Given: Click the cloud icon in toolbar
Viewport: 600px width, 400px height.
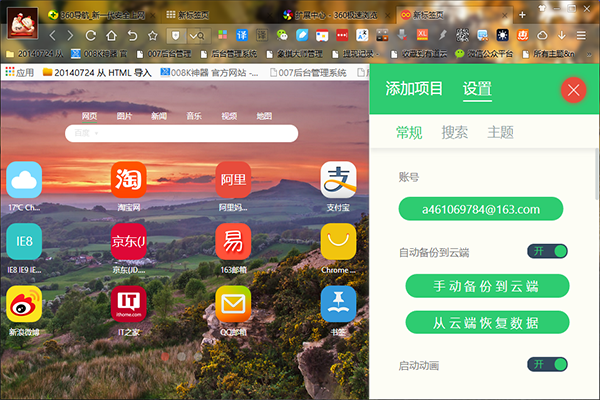Looking at the screenshot, I should (x=542, y=36).
